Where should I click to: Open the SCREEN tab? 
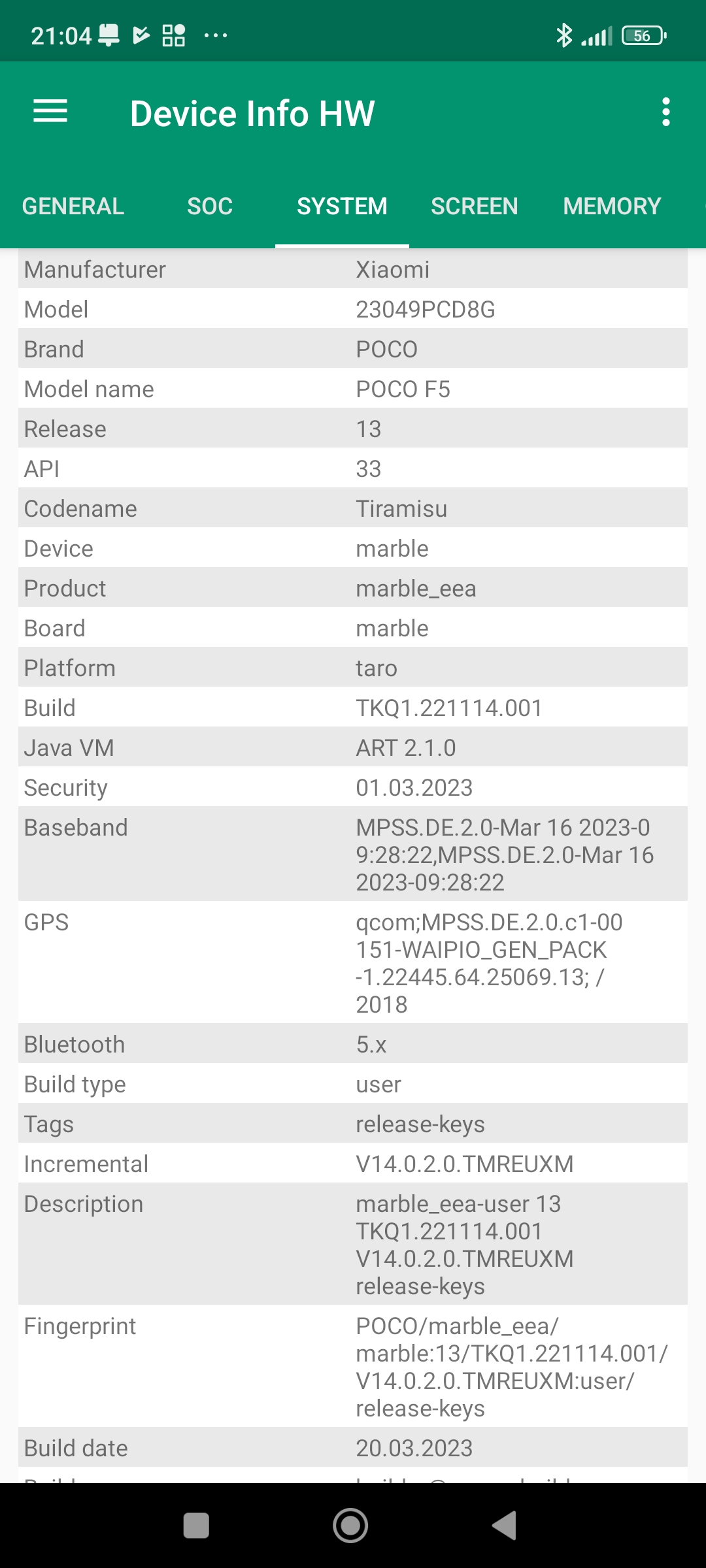[474, 206]
